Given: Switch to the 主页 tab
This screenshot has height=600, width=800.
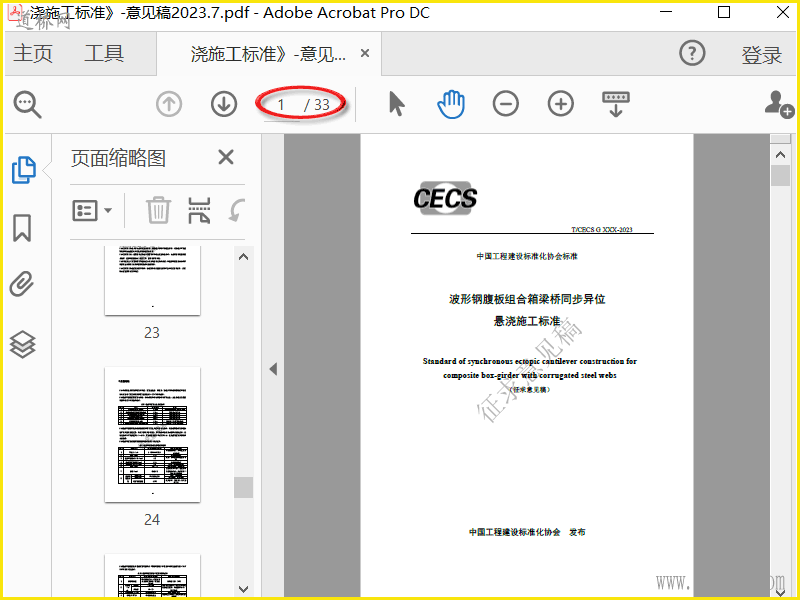Looking at the screenshot, I should (33, 54).
